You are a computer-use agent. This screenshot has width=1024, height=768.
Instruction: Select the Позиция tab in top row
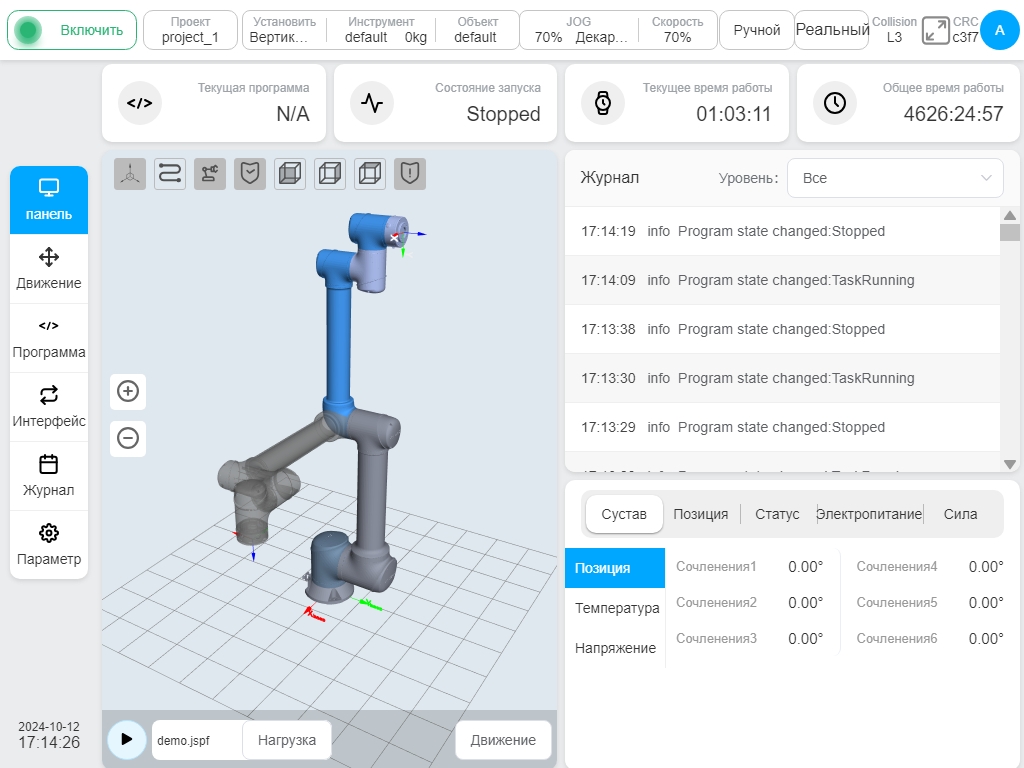(x=701, y=514)
